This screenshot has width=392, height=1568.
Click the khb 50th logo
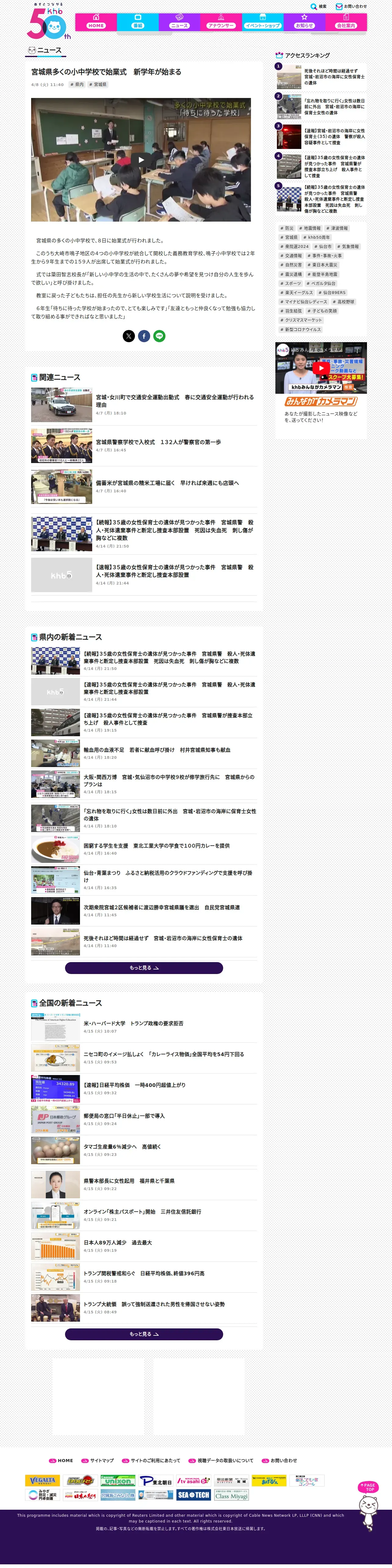click(x=49, y=21)
